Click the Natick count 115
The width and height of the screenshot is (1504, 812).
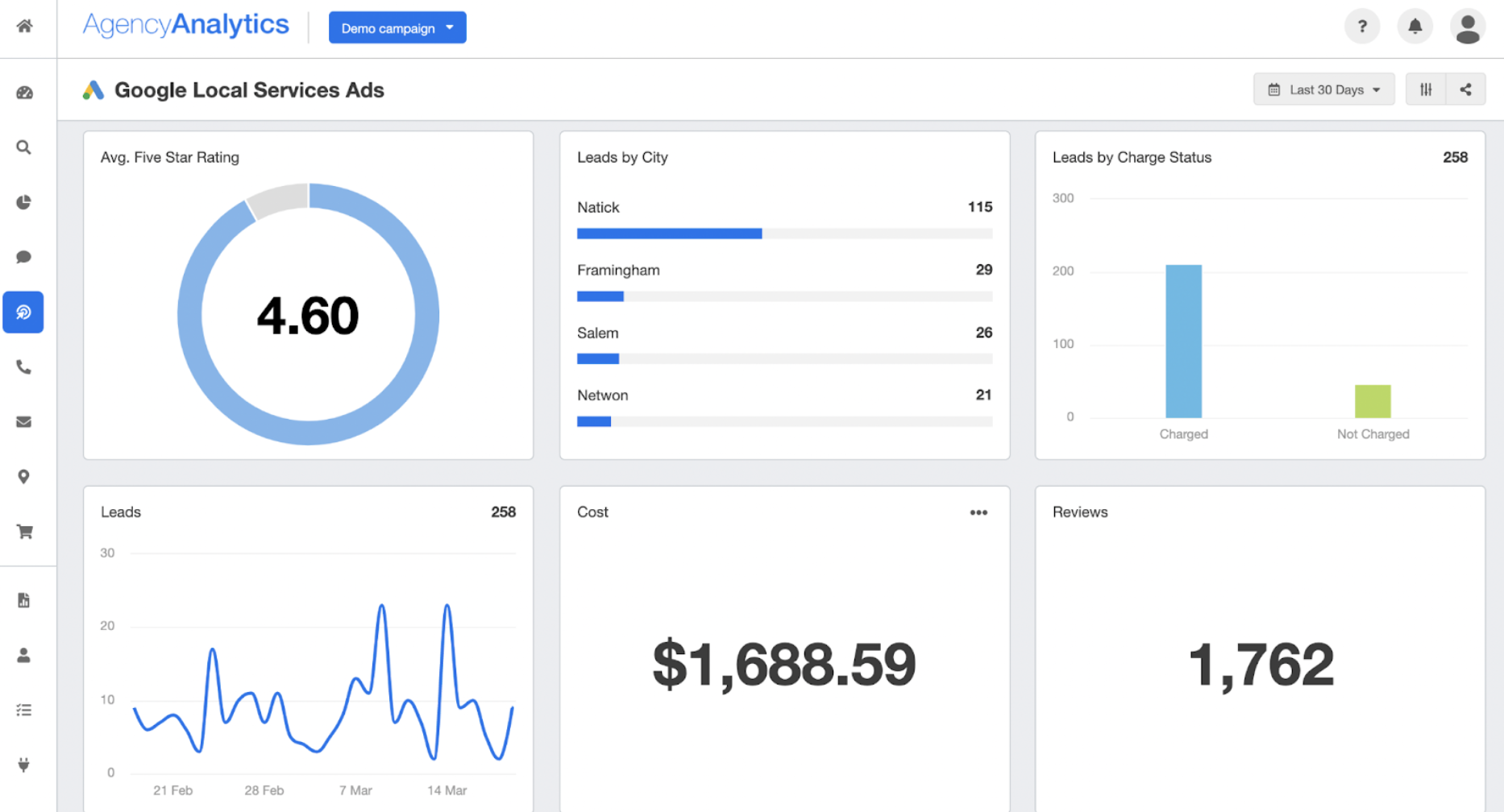pyautogui.click(x=979, y=207)
